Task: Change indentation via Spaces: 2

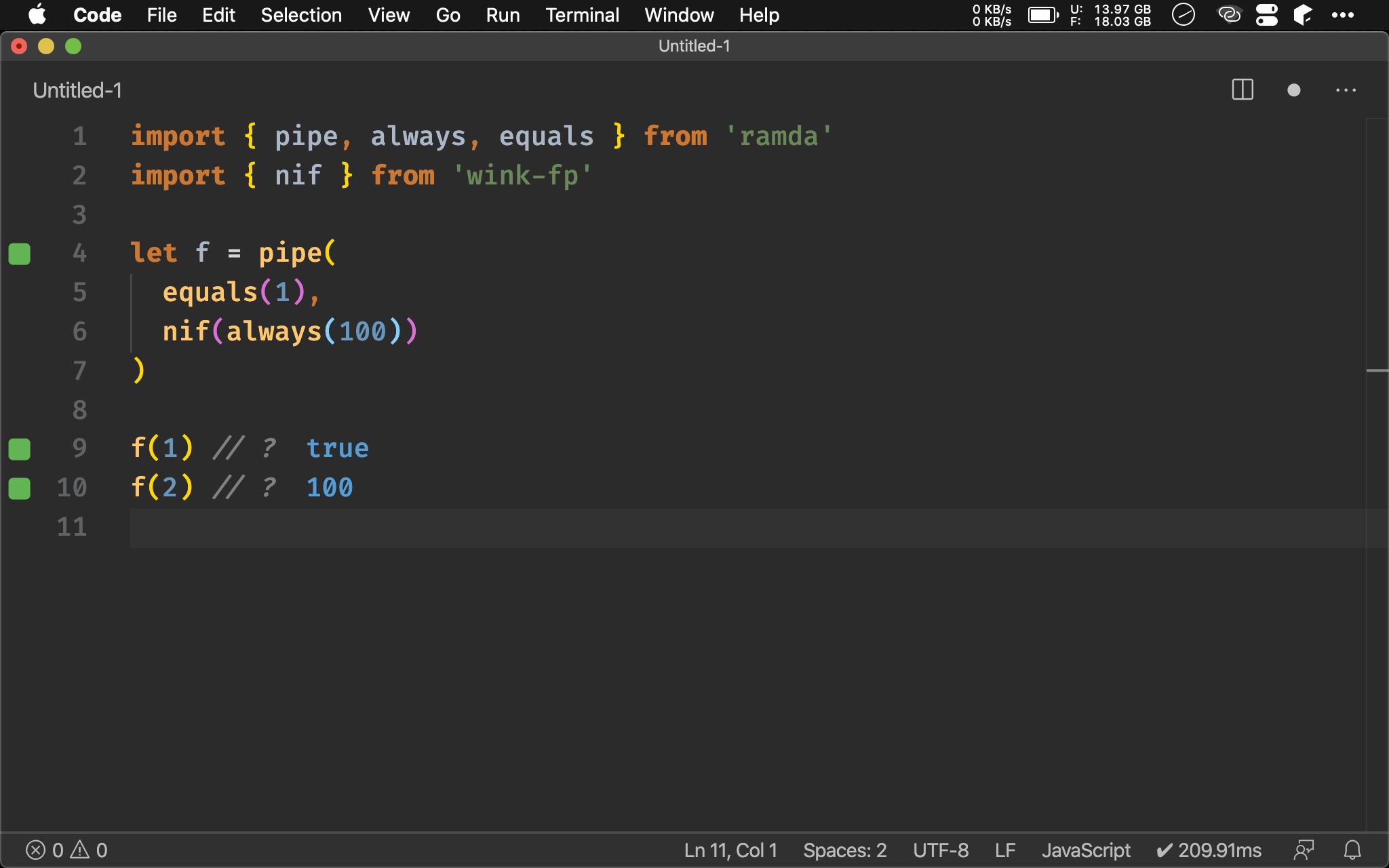Action: pyautogui.click(x=844, y=850)
